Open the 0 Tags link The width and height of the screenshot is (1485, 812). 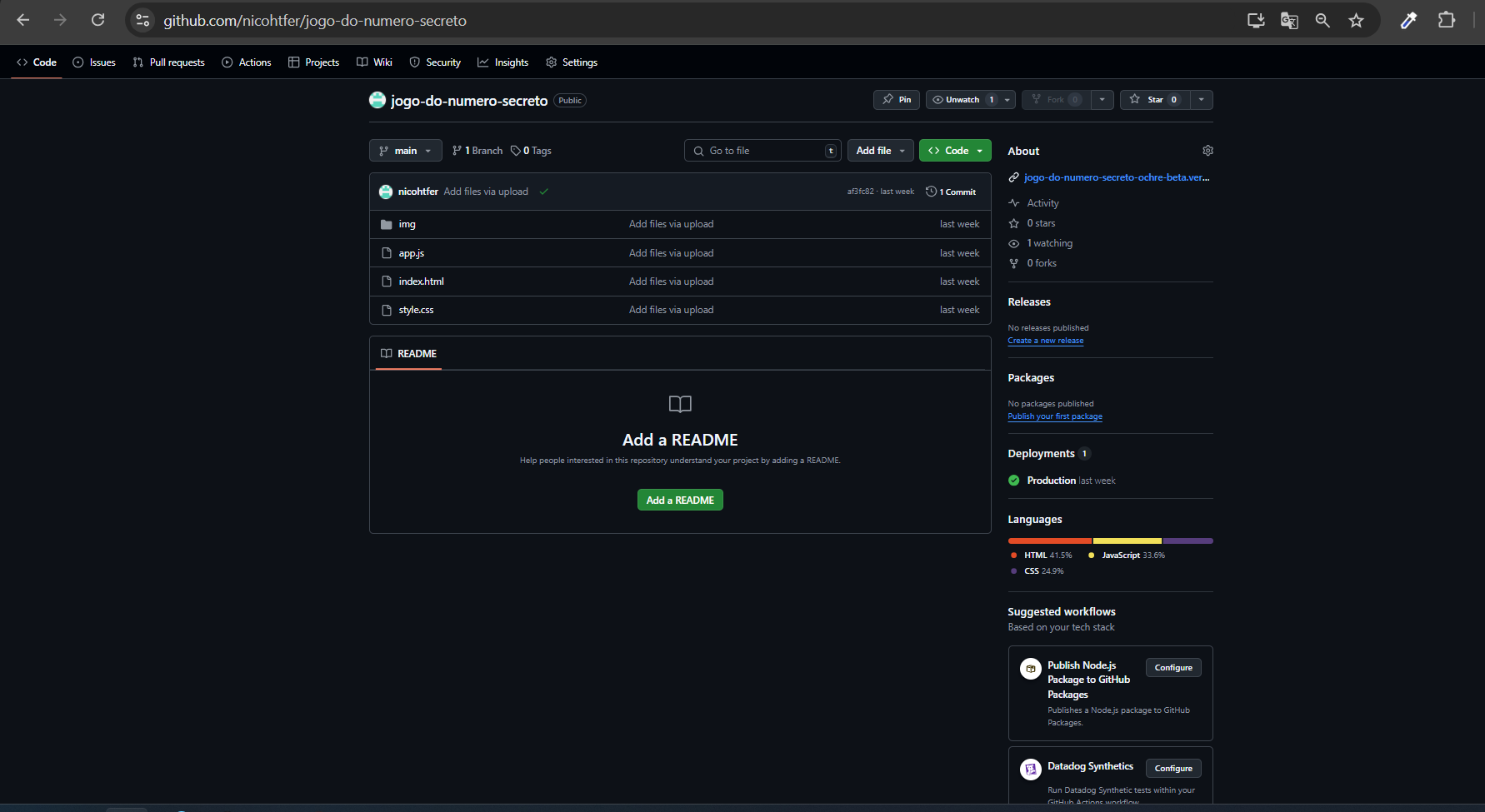click(531, 151)
